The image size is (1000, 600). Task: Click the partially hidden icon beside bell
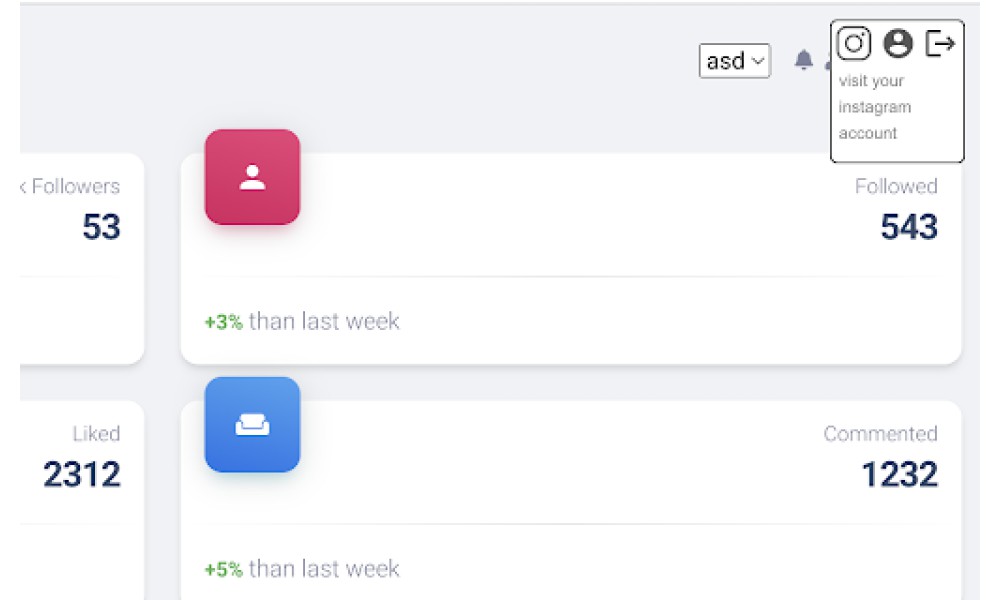827,62
